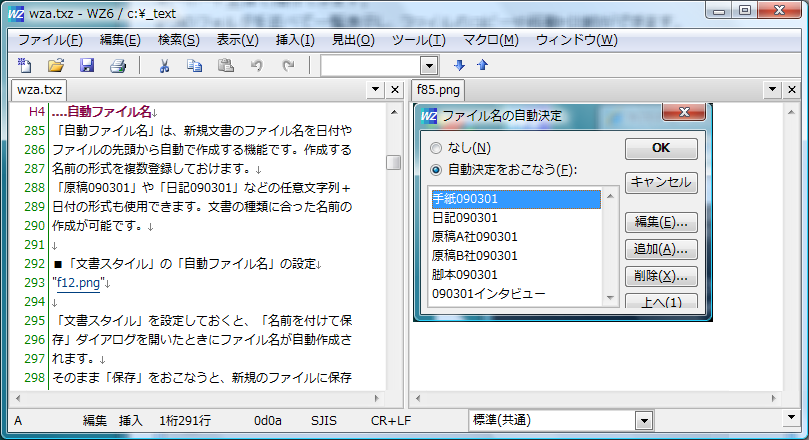Select the 自動決定をおこなう radio button
This screenshot has width=809, height=440.
point(435,169)
